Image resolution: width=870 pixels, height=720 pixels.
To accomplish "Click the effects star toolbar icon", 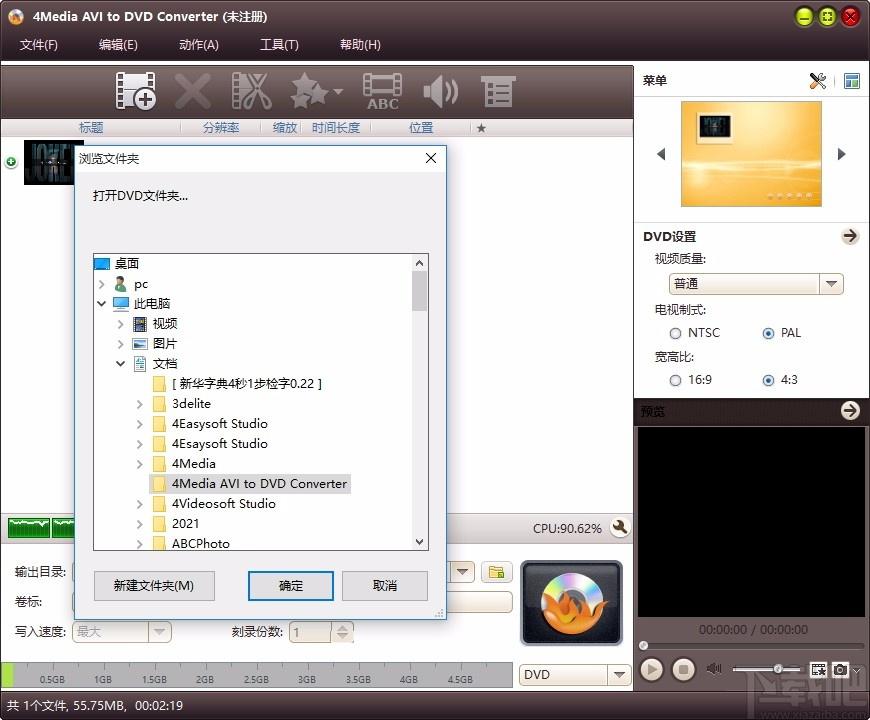I will pos(310,90).
